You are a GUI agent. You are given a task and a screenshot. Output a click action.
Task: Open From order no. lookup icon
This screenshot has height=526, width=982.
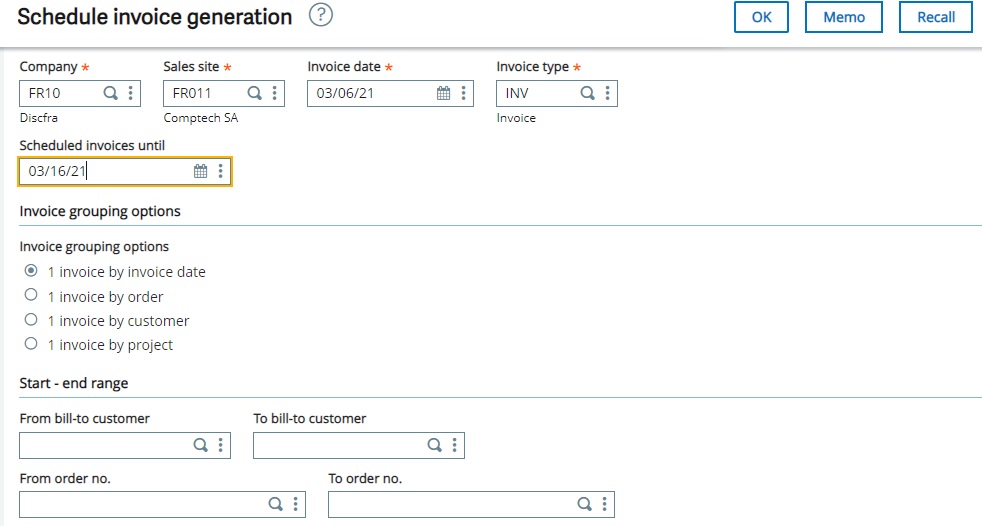pos(276,504)
